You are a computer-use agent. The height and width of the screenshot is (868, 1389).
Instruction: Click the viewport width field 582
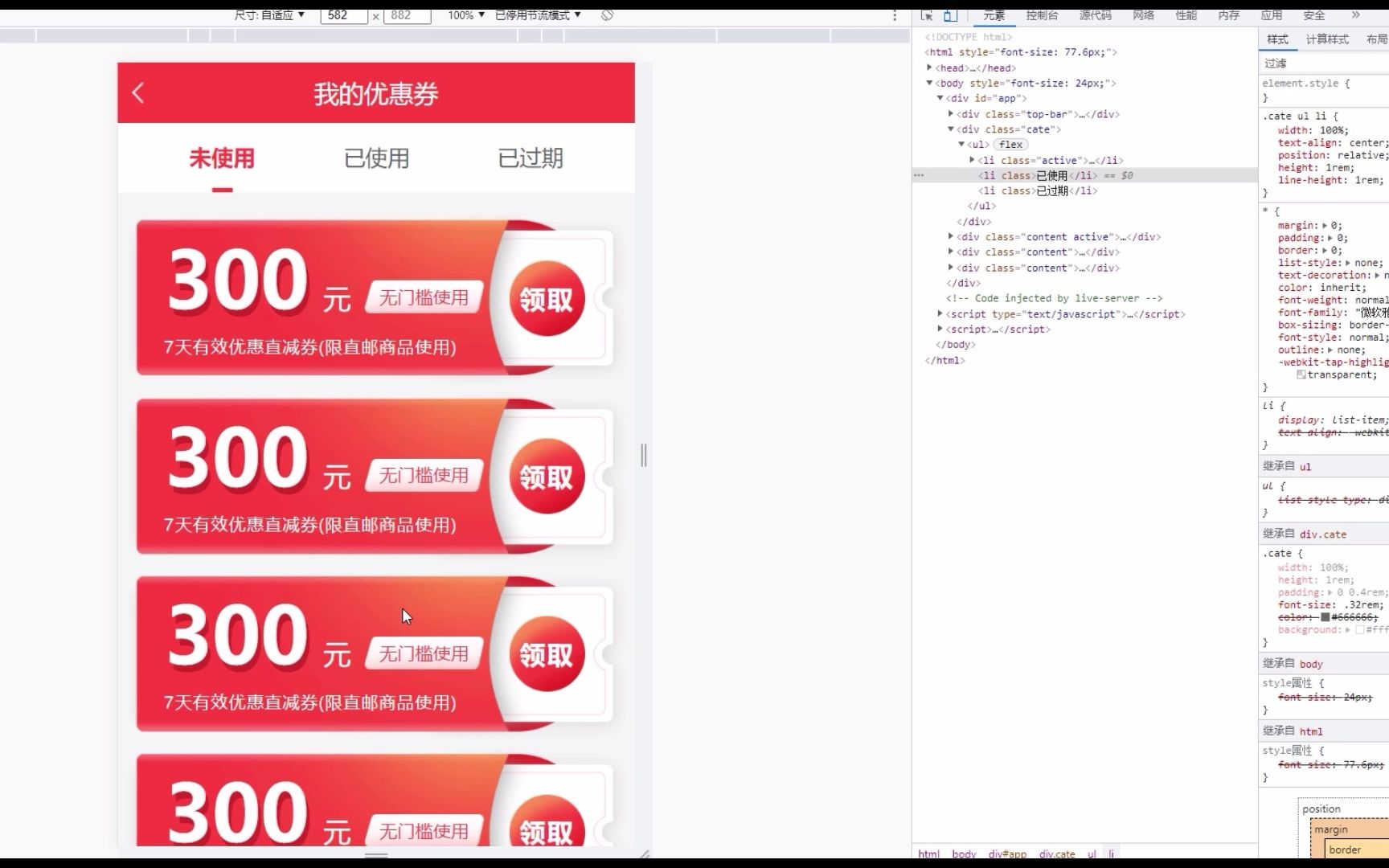tap(343, 15)
